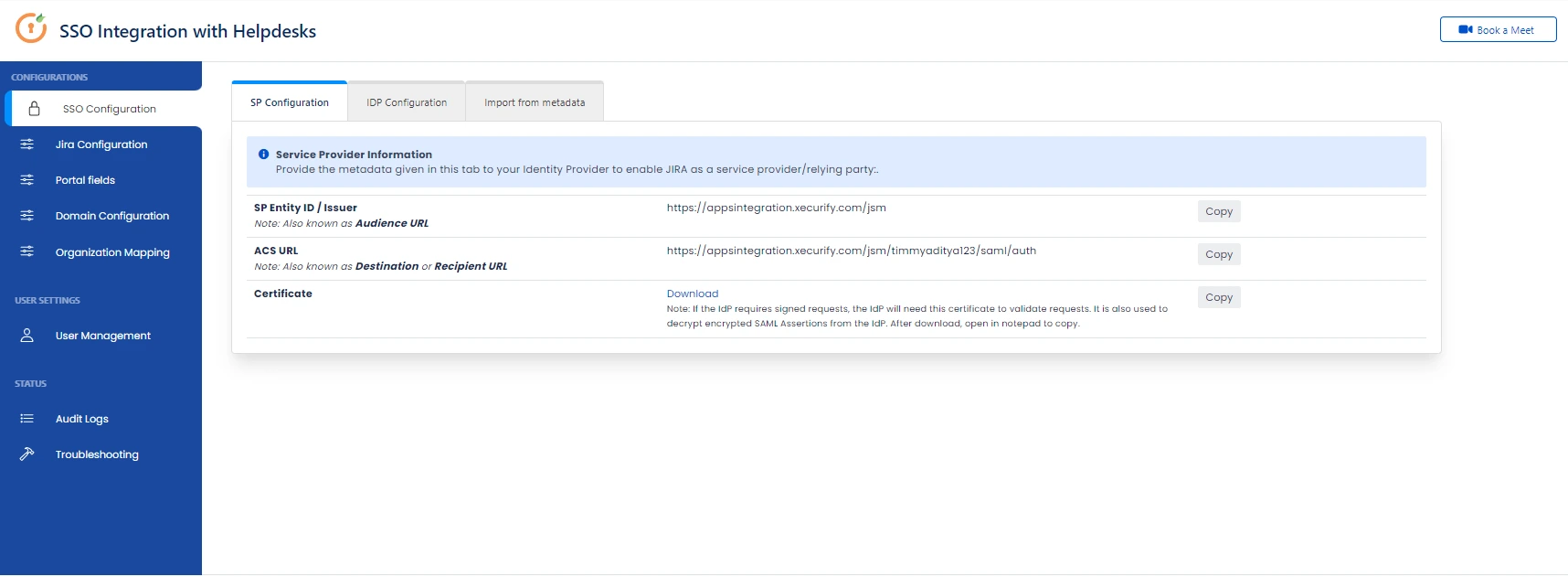The width and height of the screenshot is (1568, 577).
Task: Click the Jira Configuration sliders icon
Action: tap(27, 144)
